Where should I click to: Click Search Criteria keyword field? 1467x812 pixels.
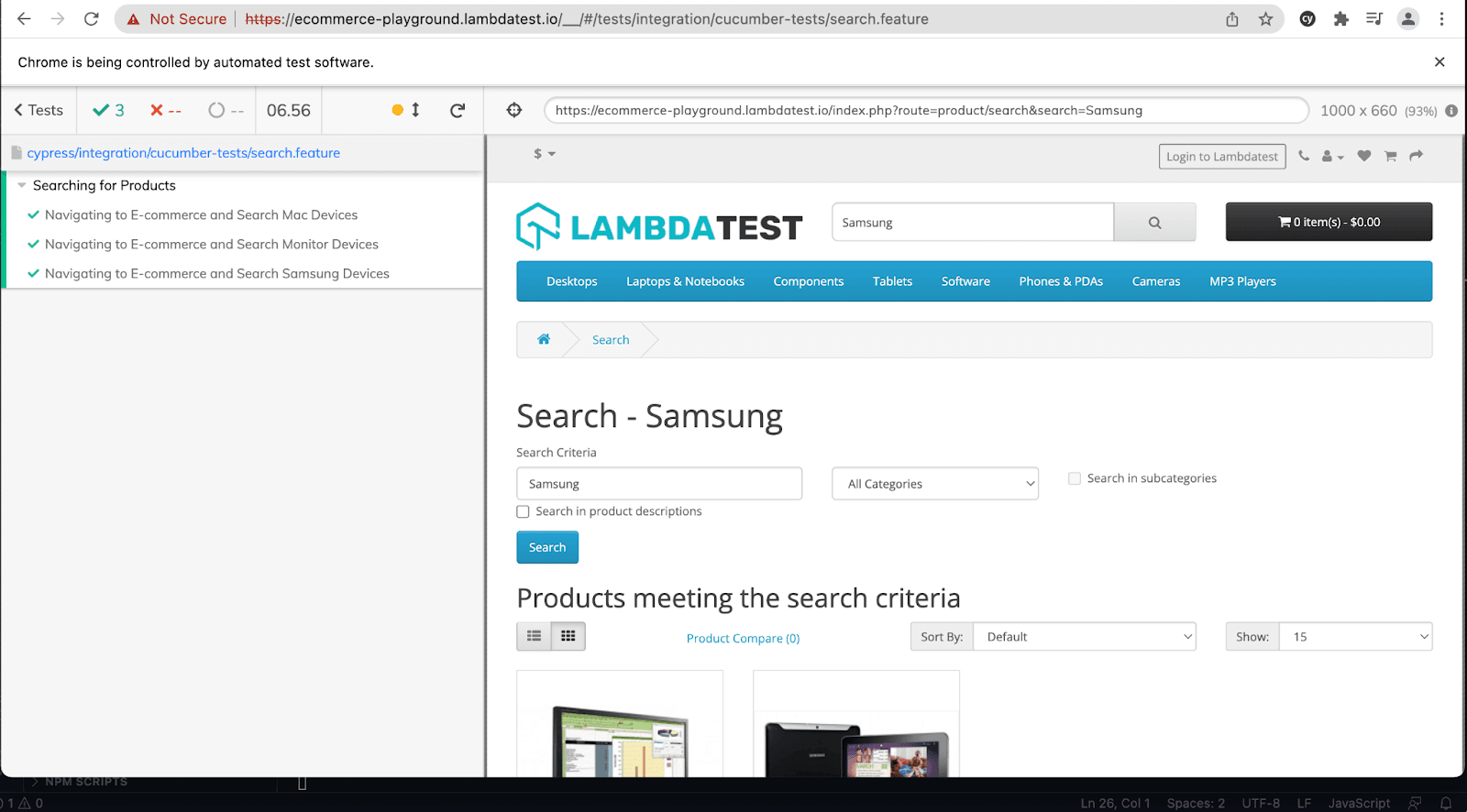tap(659, 484)
